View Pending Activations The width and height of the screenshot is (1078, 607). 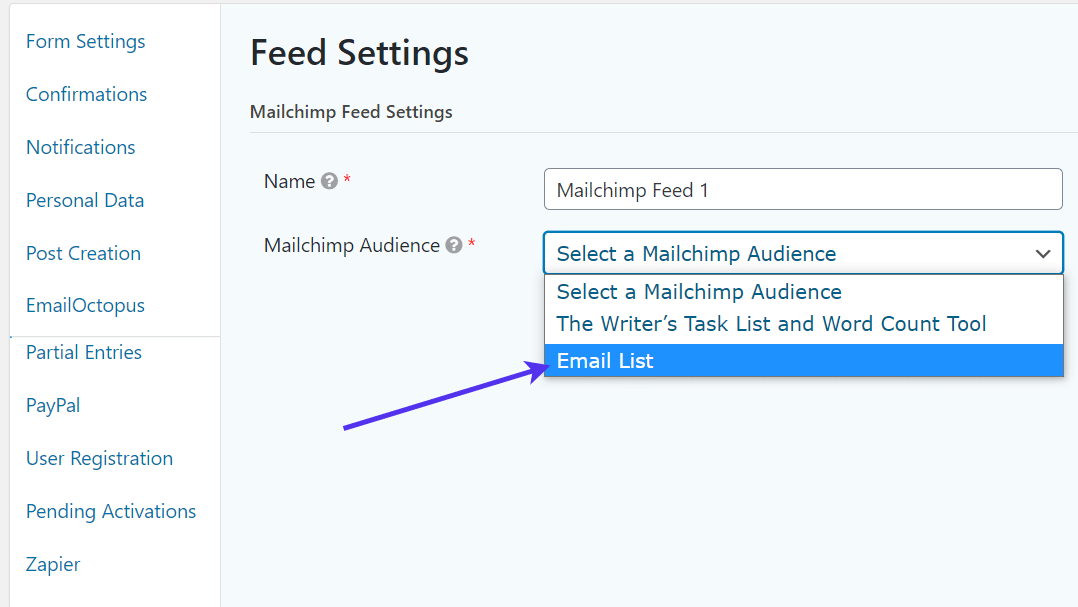[110, 511]
